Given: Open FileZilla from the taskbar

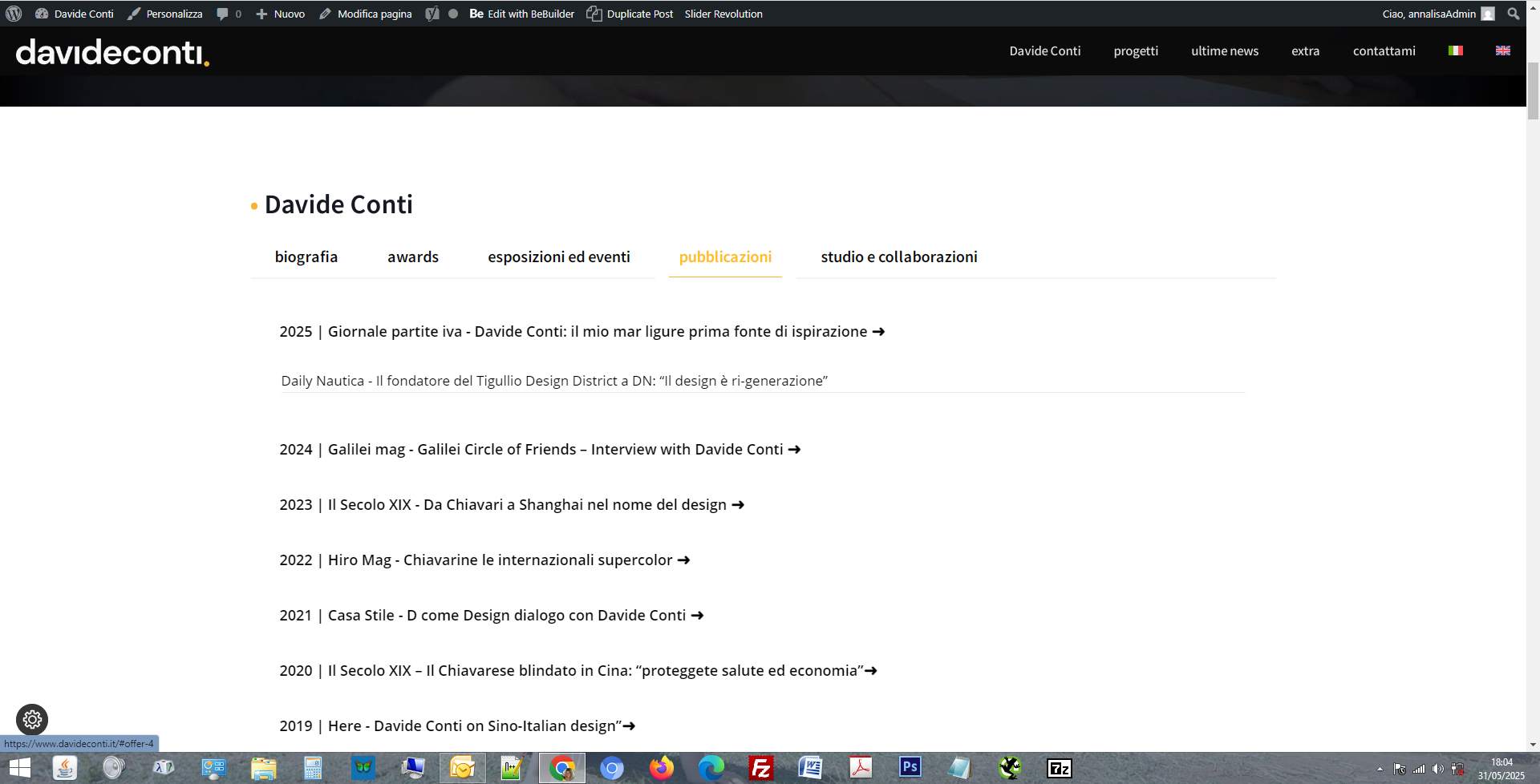Looking at the screenshot, I should pos(760,768).
